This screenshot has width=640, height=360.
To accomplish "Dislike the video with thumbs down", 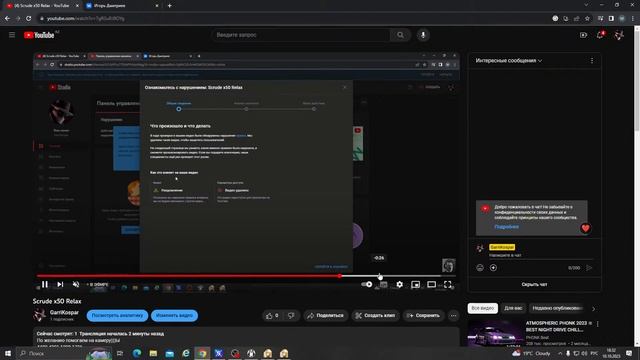I will (x=291, y=316).
